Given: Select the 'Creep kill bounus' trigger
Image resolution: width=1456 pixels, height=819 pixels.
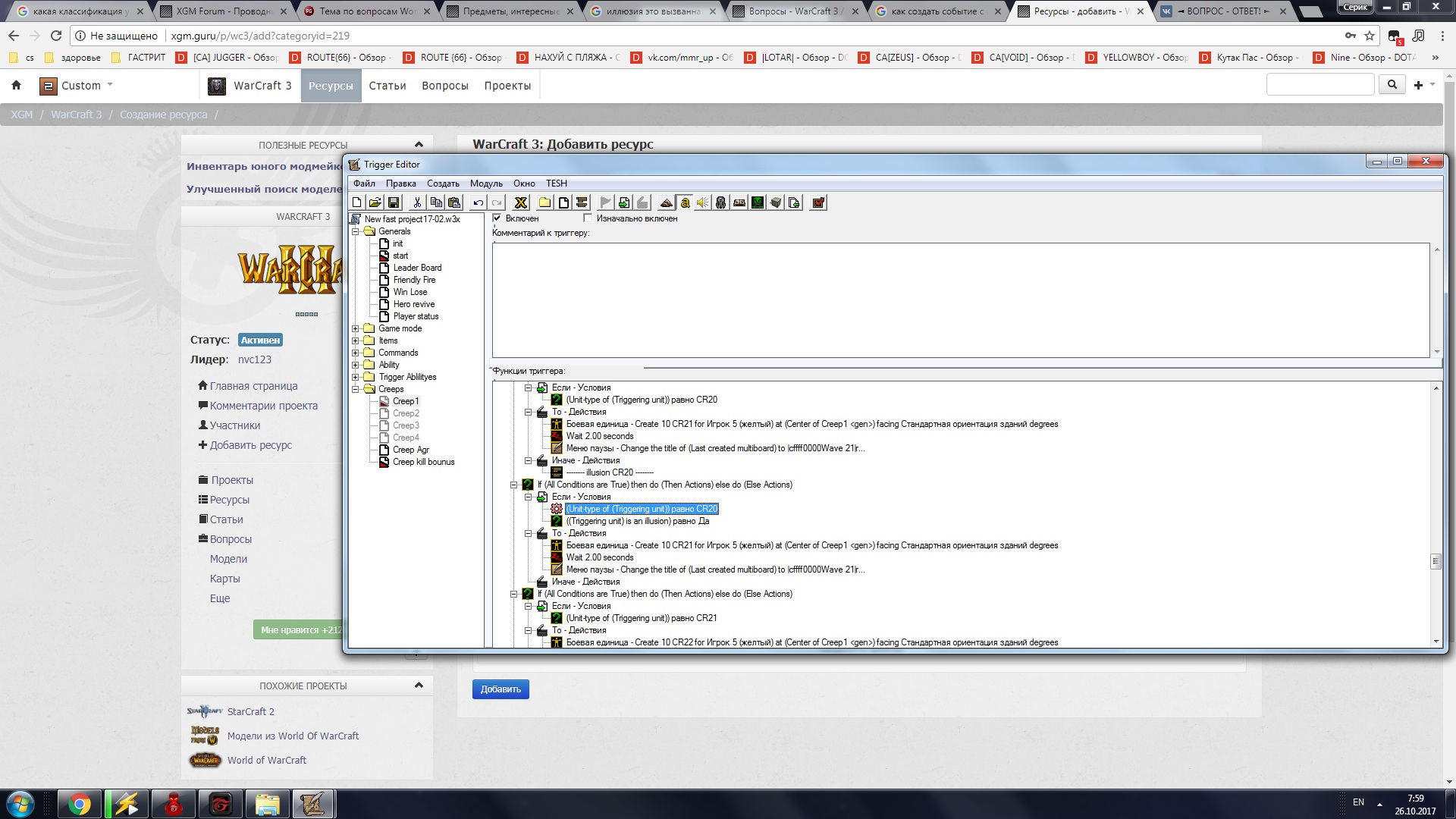Looking at the screenshot, I should coord(423,462).
